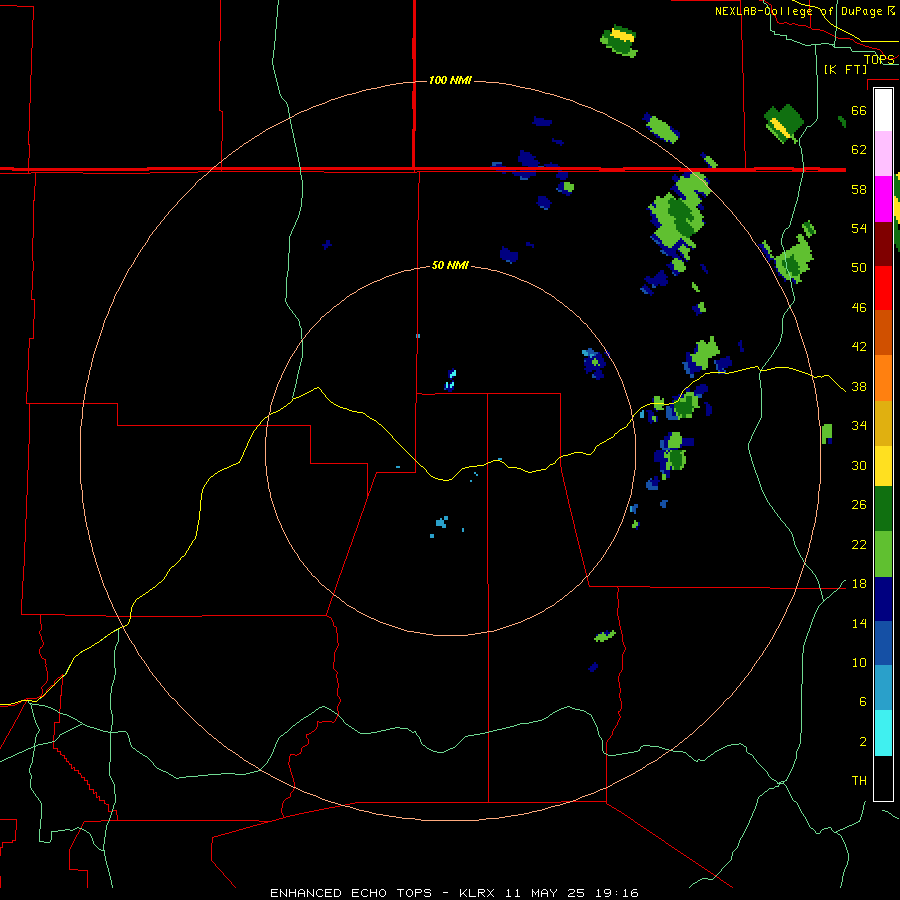This screenshot has width=900, height=900.
Task: Select the light green legend swatch
Action: pyautogui.click(x=883, y=554)
